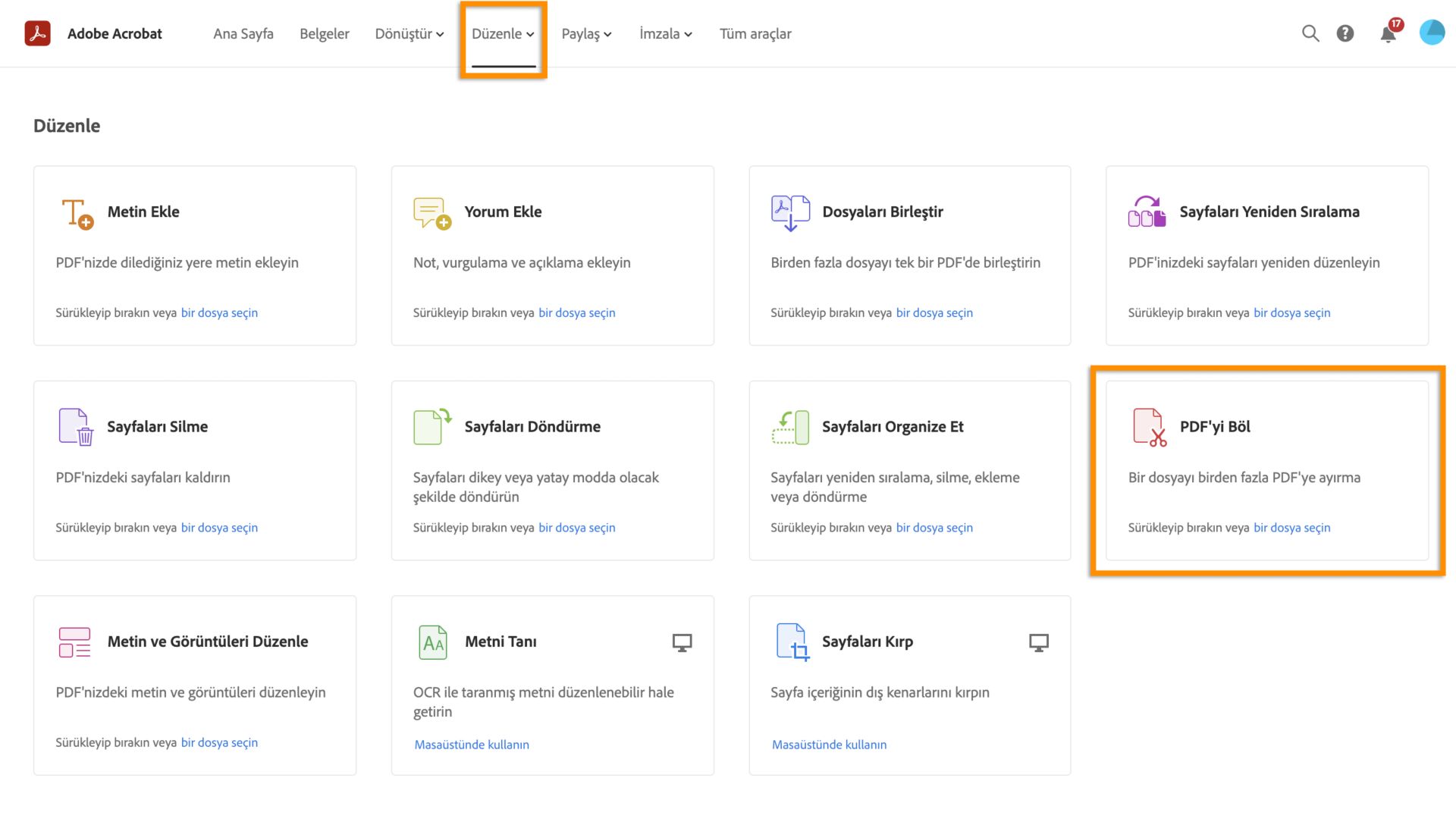Open the Dosyaları Birleştir card title

click(x=883, y=212)
